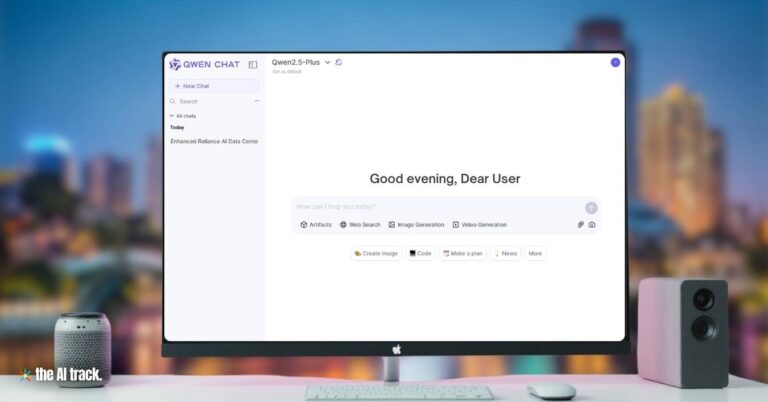Open the user profile avatar
Screen dimensions: 768x402
pyautogui.click(x=615, y=62)
